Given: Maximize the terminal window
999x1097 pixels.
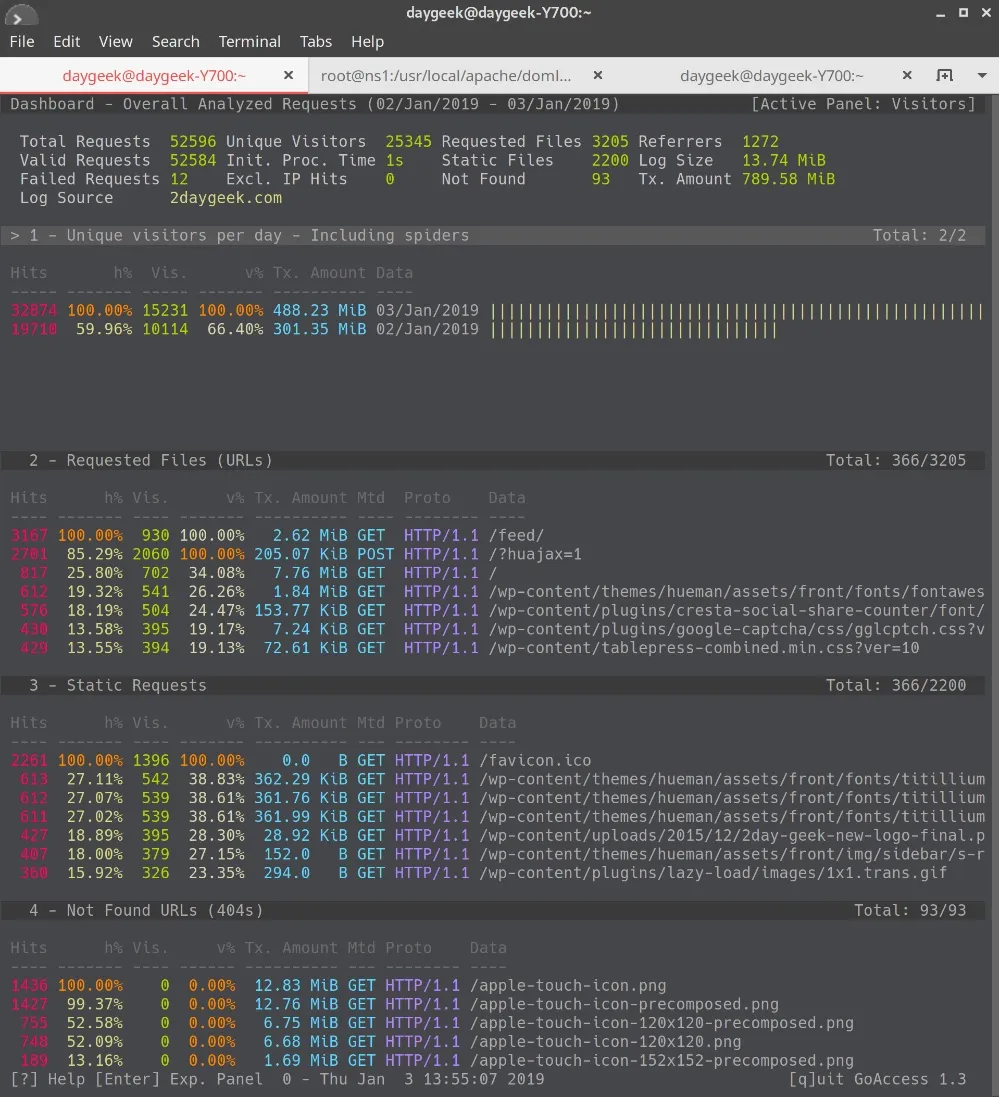Looking at the screenshot, I should click(x=963, y=13).
